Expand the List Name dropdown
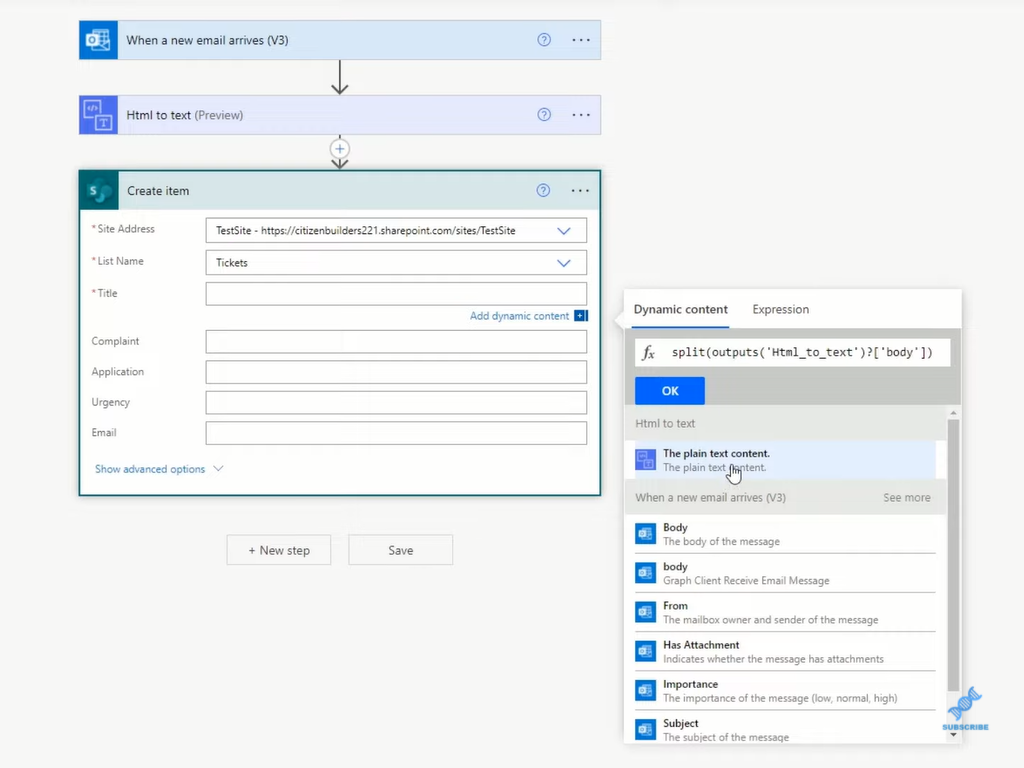This screenshot has width=1024, height=768. coord(564,263)
